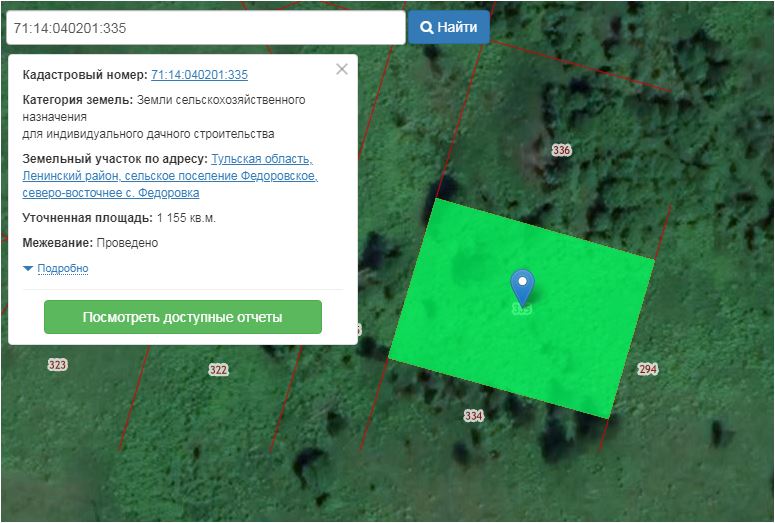Select parcel label 336 on map

(x=561, y=150)
